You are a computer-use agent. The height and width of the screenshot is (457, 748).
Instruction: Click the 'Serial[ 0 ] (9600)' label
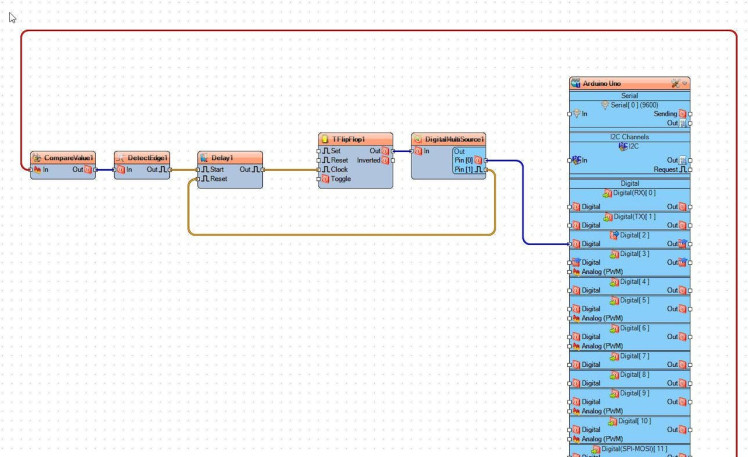click(634, 105)
